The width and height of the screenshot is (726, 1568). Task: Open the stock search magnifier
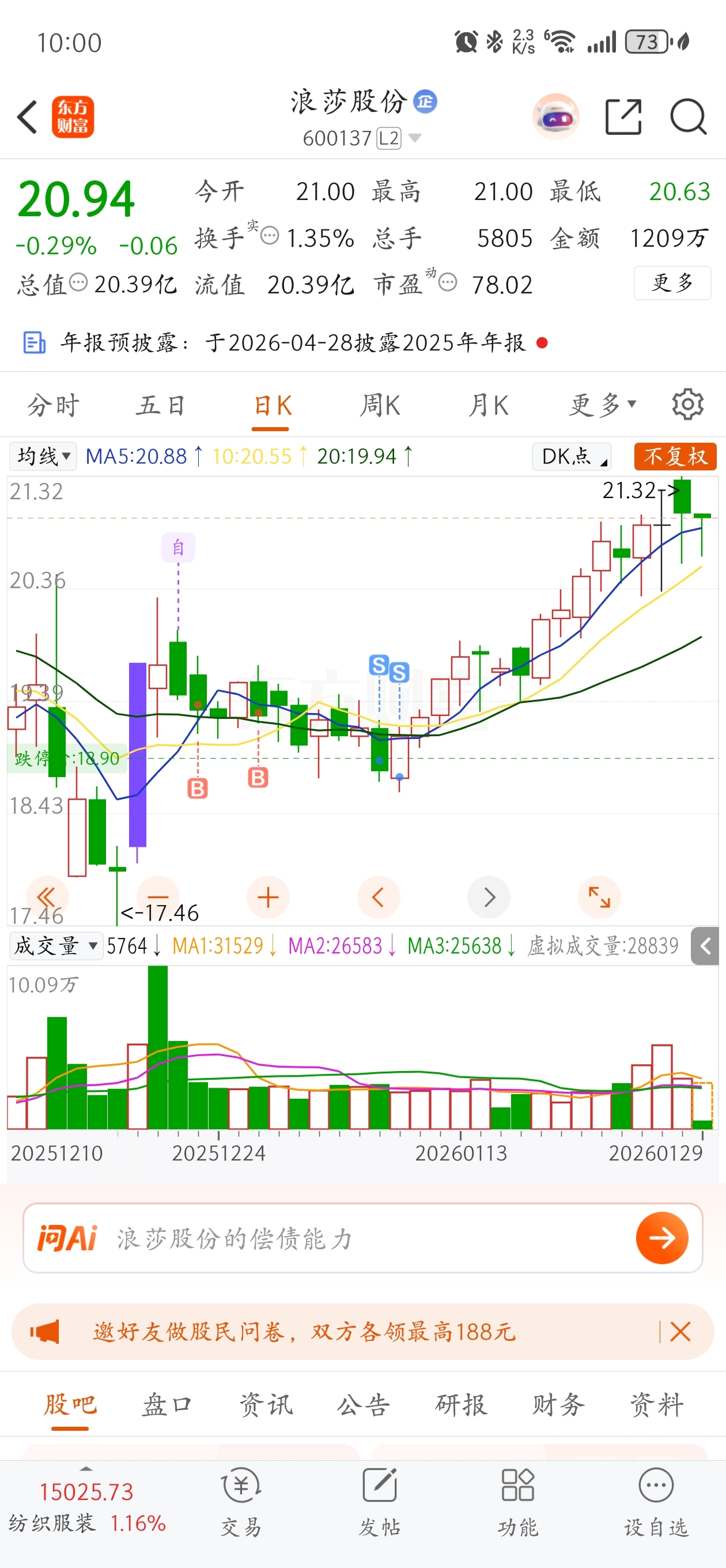click(x=689, y=116)
